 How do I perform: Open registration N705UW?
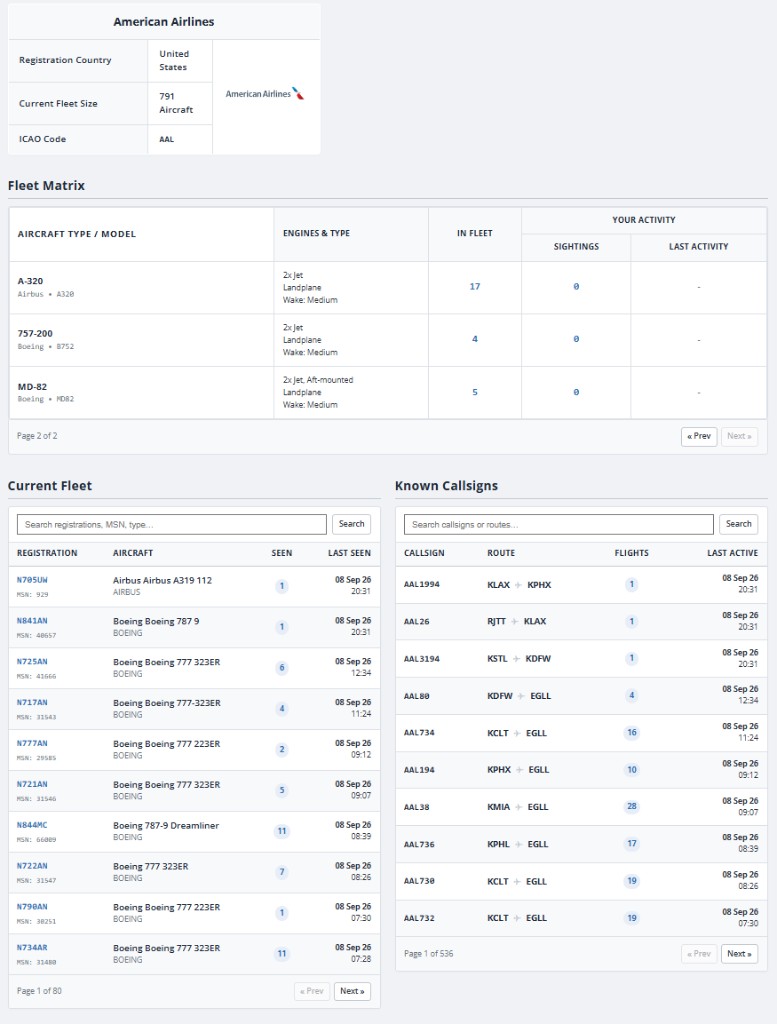(x=32, y=580)
